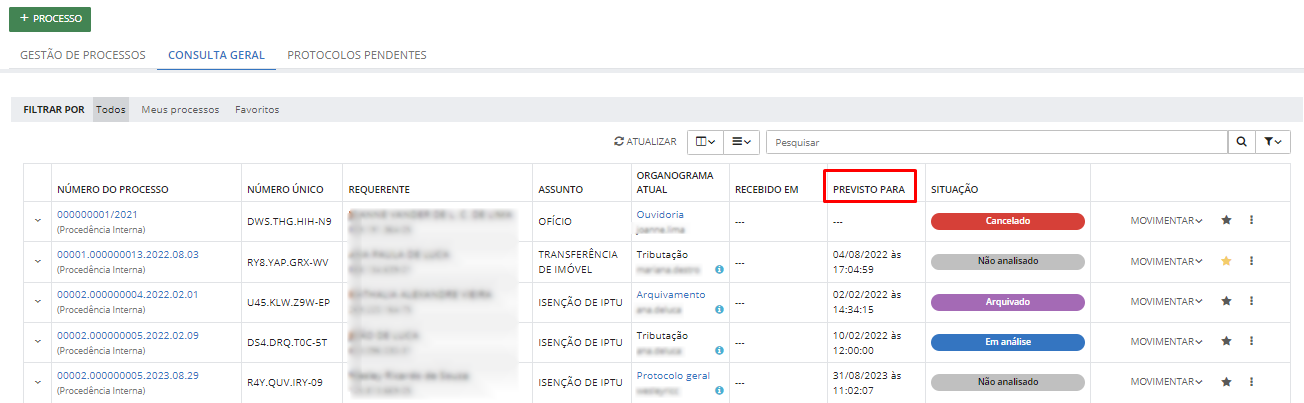
Task: Open more options menu for 00002.000000005.2022.02.09
Action: (1251, 340)
